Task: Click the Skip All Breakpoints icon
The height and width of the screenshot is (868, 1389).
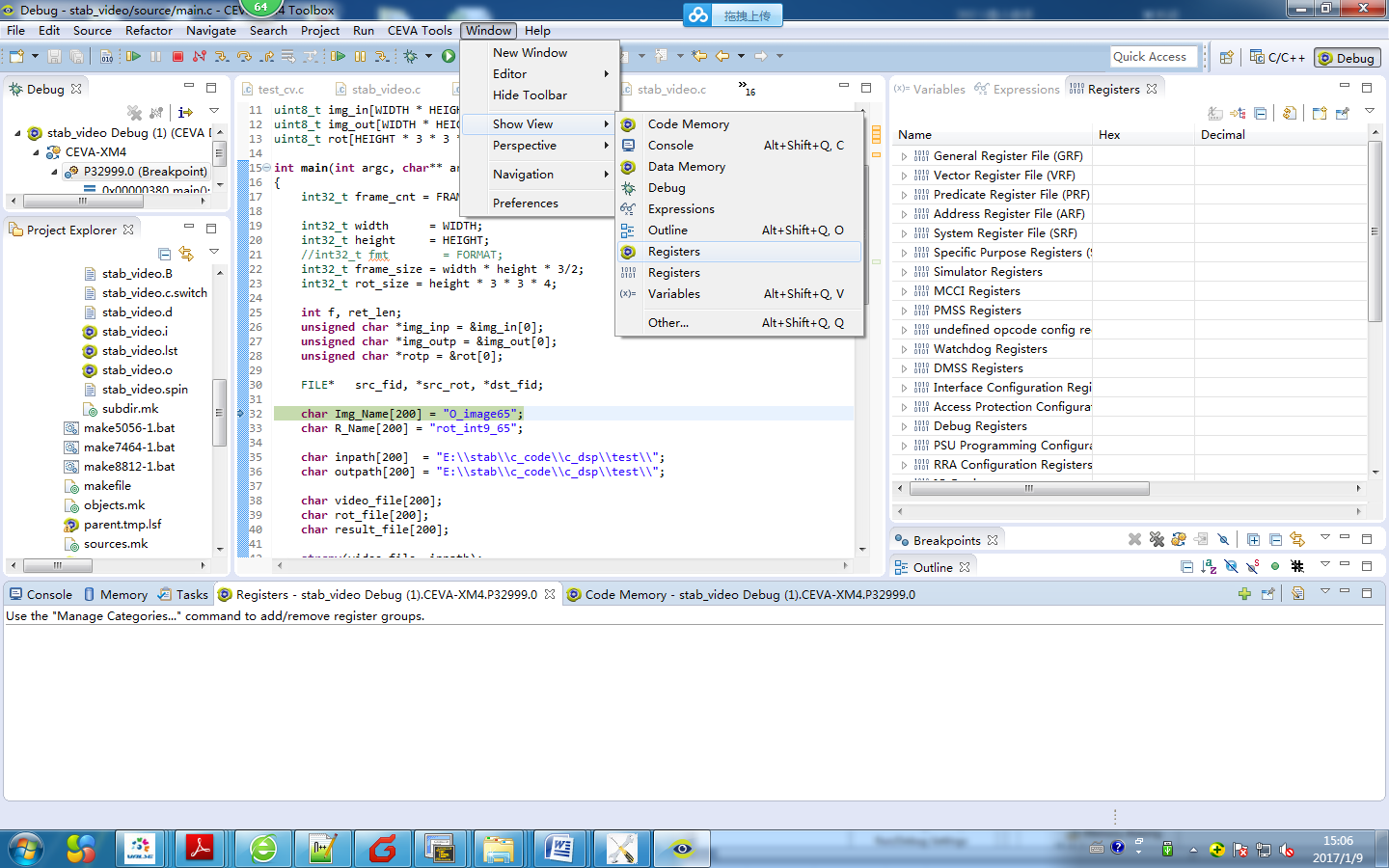Action: (x=1223, y=540)
